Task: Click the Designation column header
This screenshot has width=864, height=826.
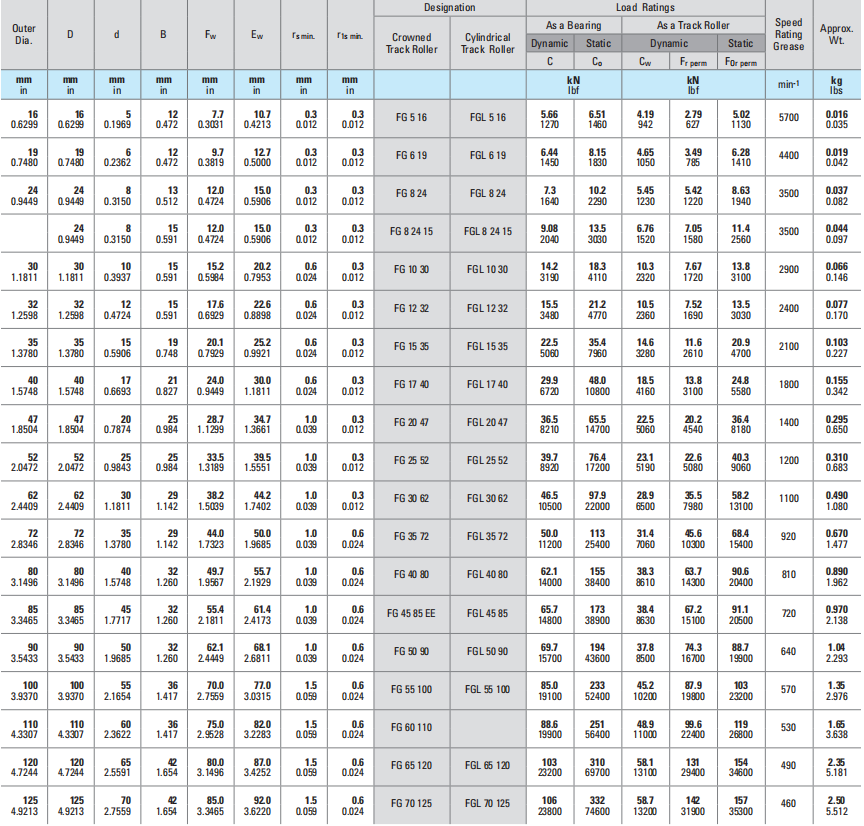Action: (x=449, y=7)
